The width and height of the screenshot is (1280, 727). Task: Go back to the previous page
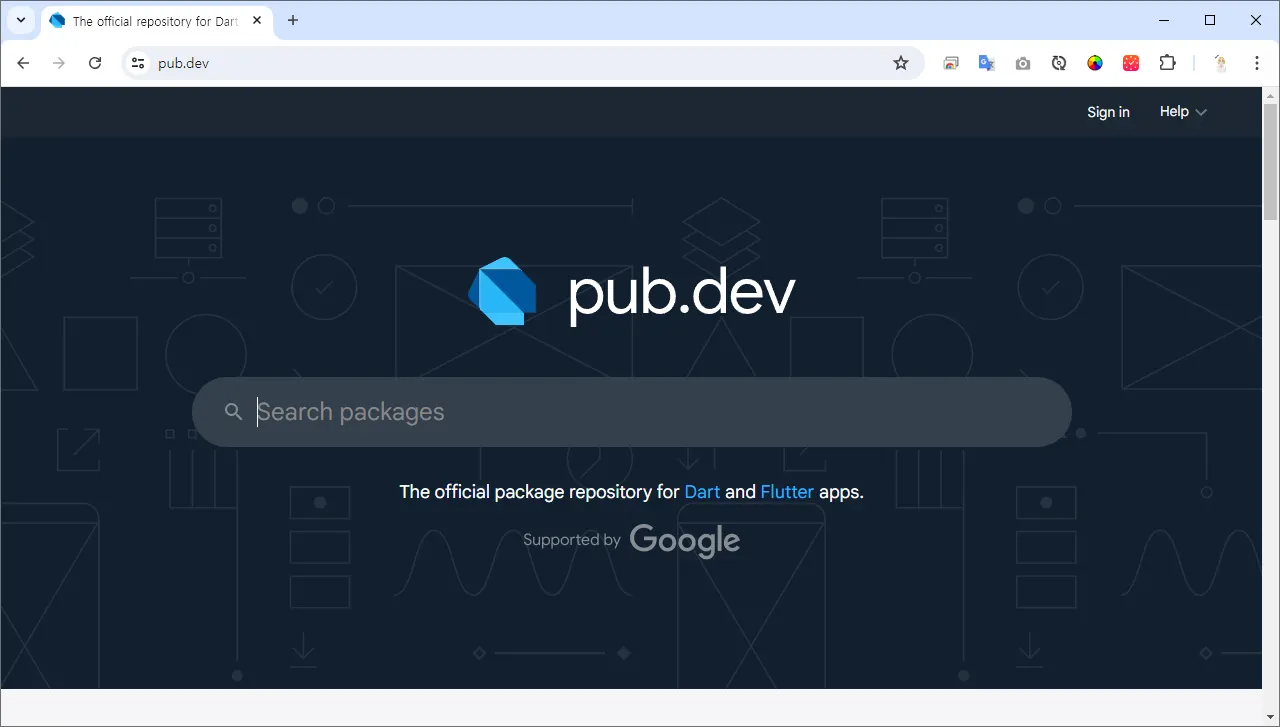coord(24,63)
